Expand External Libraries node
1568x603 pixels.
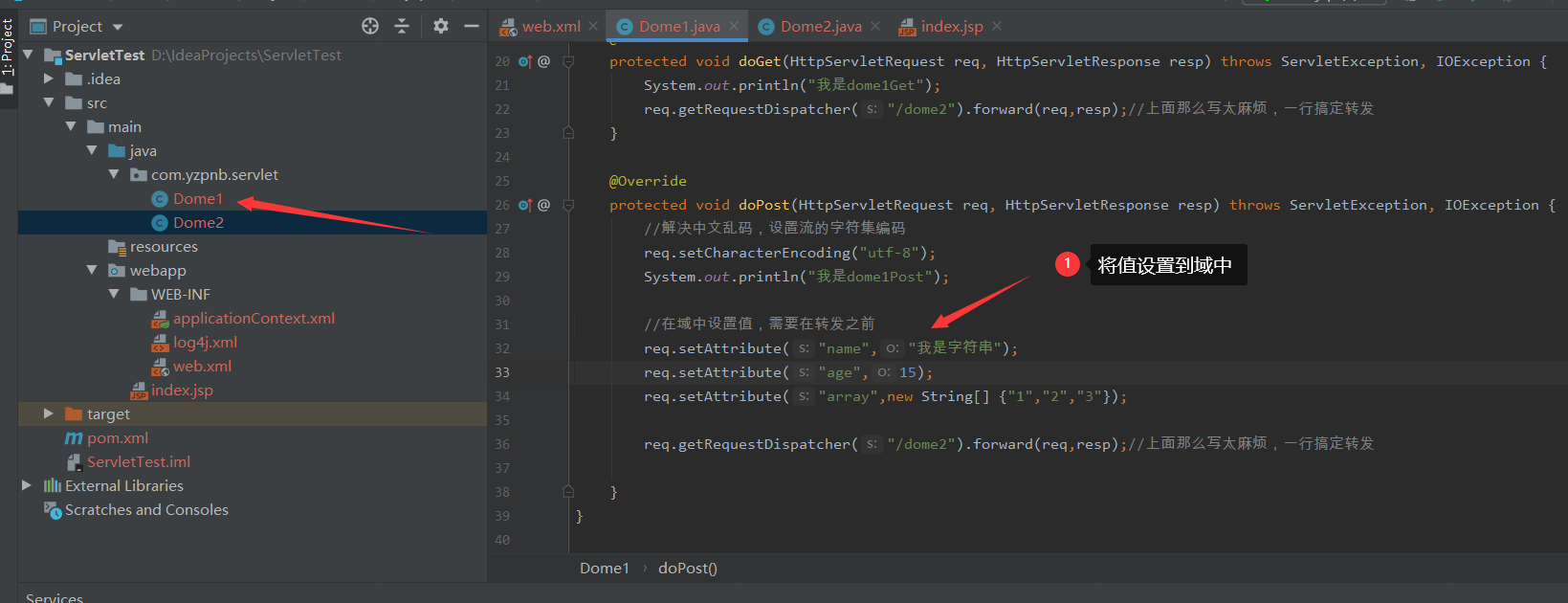tap(28, 485)
